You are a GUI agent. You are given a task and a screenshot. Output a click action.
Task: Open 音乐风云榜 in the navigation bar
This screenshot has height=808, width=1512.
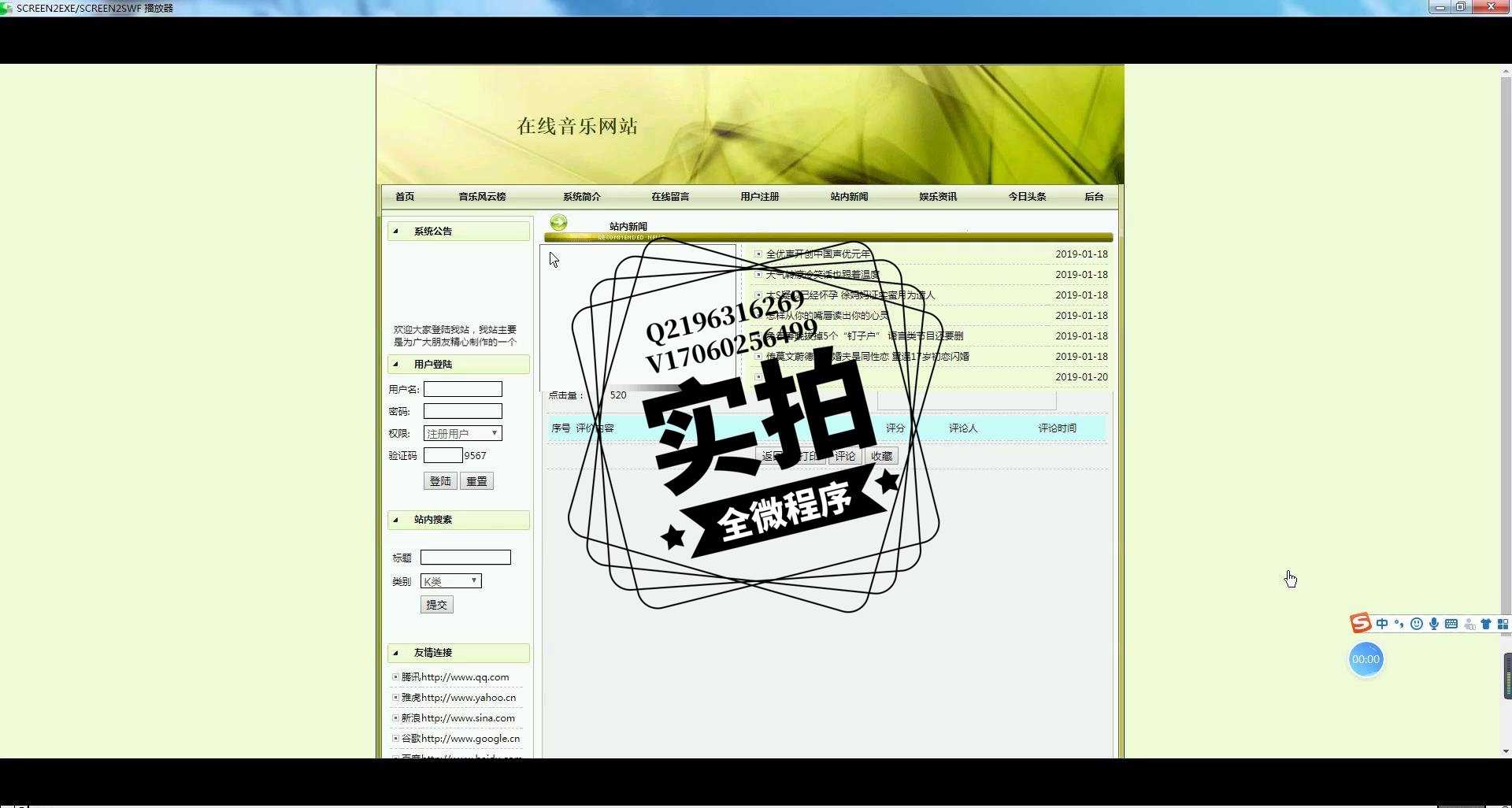(482, 197)
